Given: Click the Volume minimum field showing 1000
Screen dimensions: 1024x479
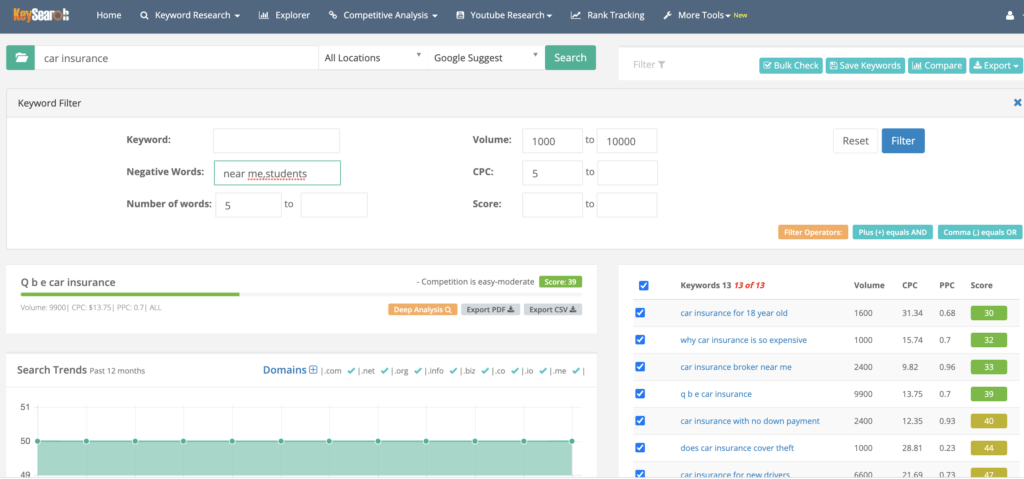Looking at the screenshot, I should [552, 140].
